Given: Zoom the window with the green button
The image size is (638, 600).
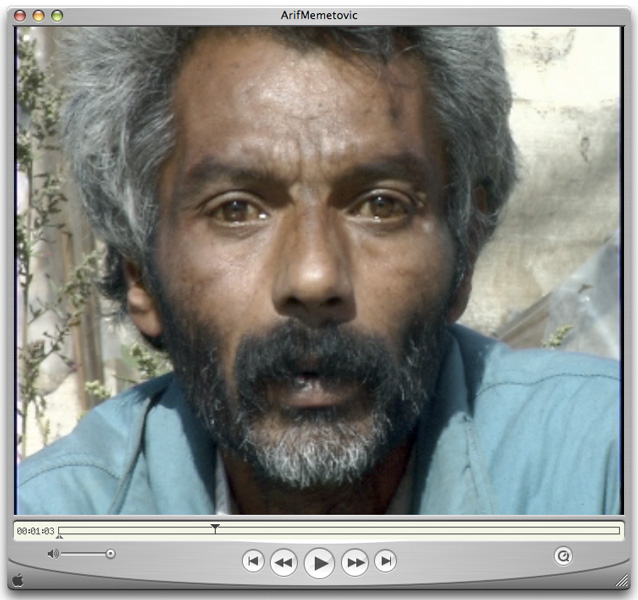Looking at the screenshot, I should click(57, 16).
